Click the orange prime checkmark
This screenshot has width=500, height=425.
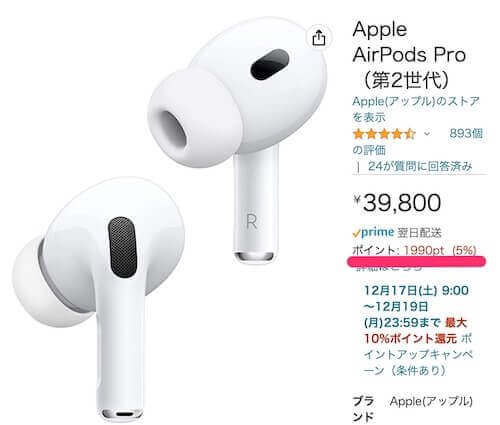(356, 234)
